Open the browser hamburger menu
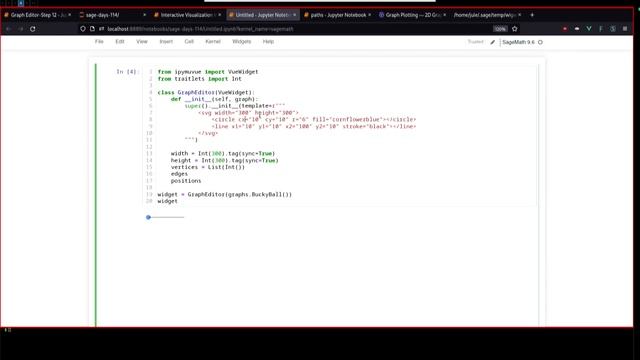The image size is (640, 360). coord(625,29)
